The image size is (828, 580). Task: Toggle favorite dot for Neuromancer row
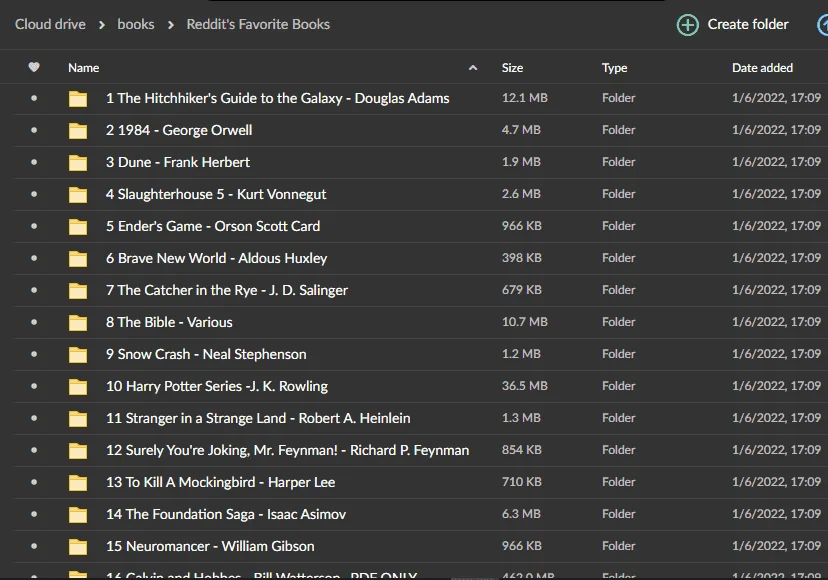(34, 546)
